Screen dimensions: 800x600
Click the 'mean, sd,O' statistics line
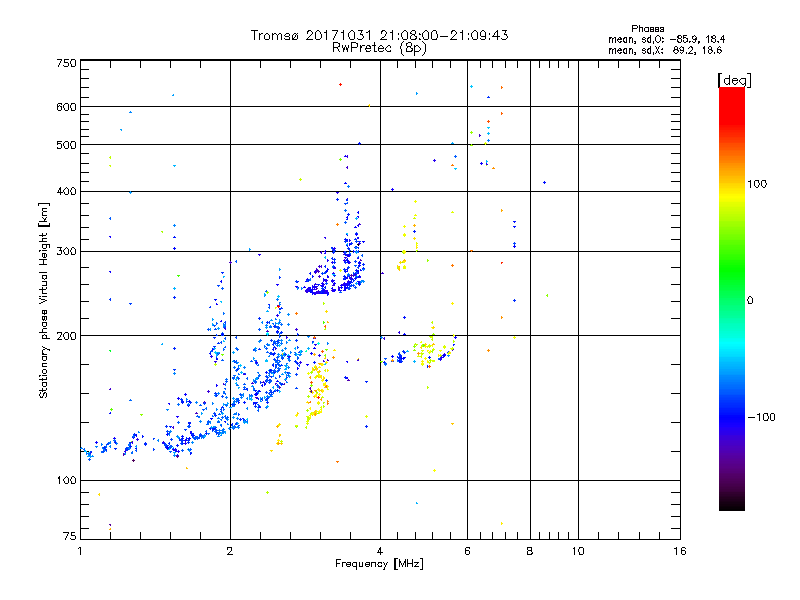[x=666, y=39]
